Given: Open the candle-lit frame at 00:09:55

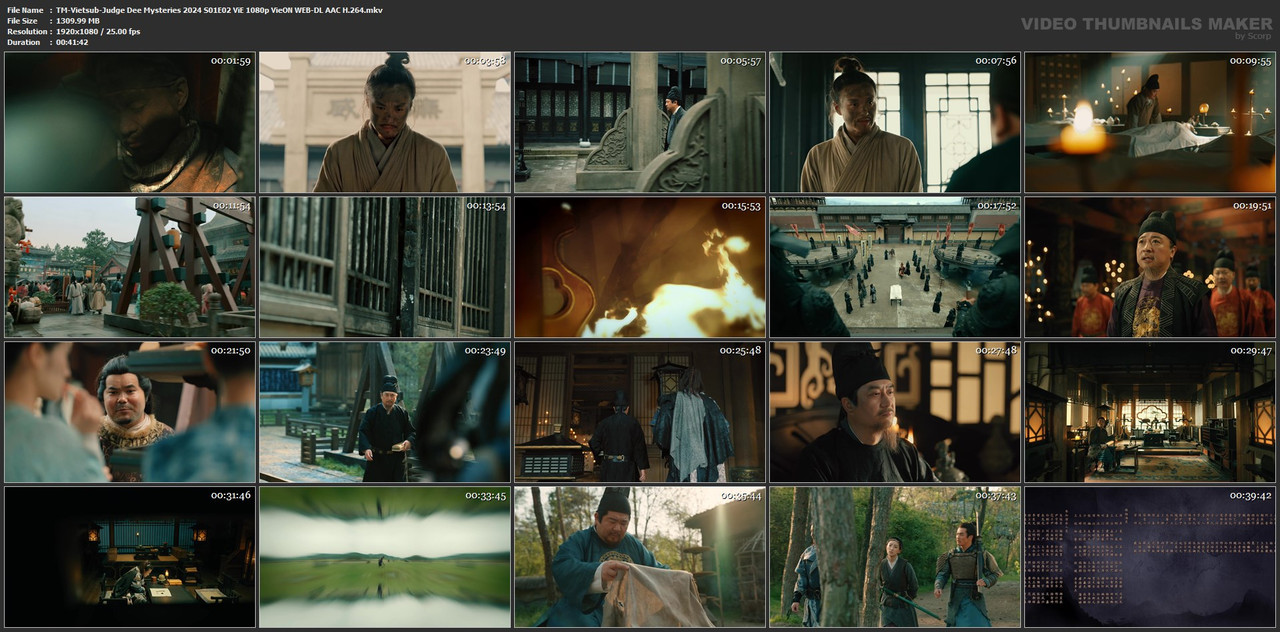Looking at the screenshot, I should pos(1150,123).
